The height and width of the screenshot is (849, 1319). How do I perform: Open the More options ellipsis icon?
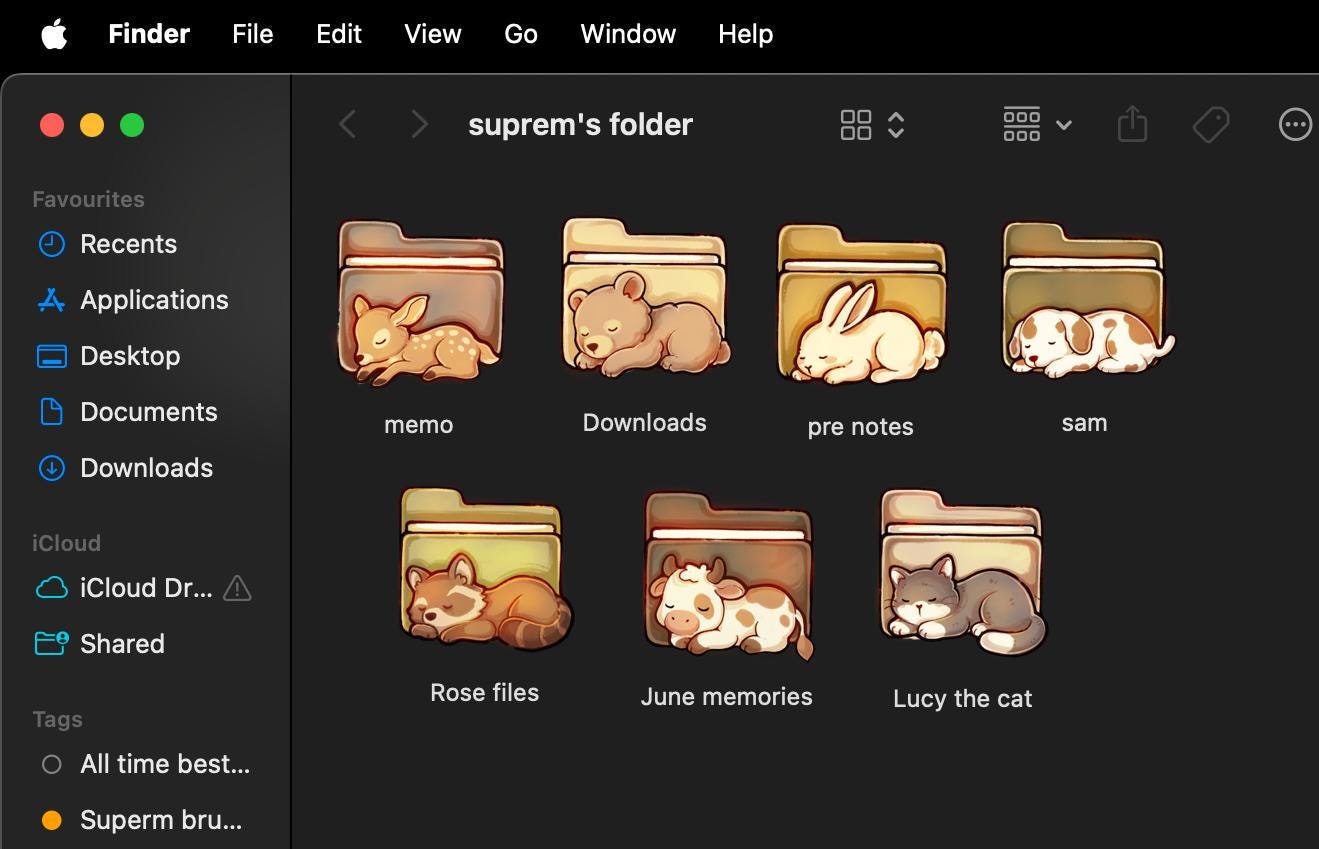point(1295,124)
